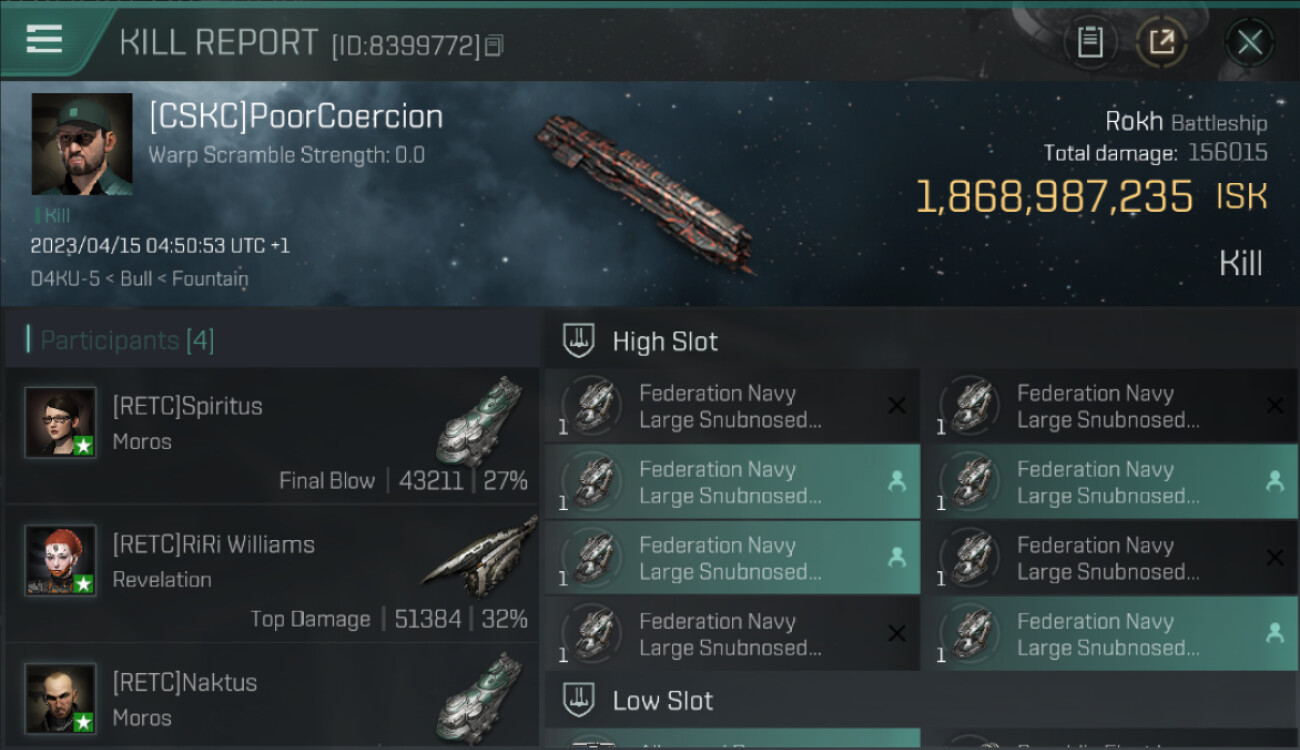Select first High Slot Federation Navy module

click(x=732, y=406)
